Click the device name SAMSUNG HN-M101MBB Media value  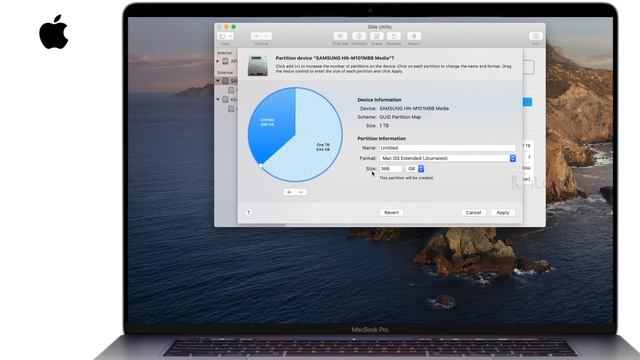click(414, 109)
